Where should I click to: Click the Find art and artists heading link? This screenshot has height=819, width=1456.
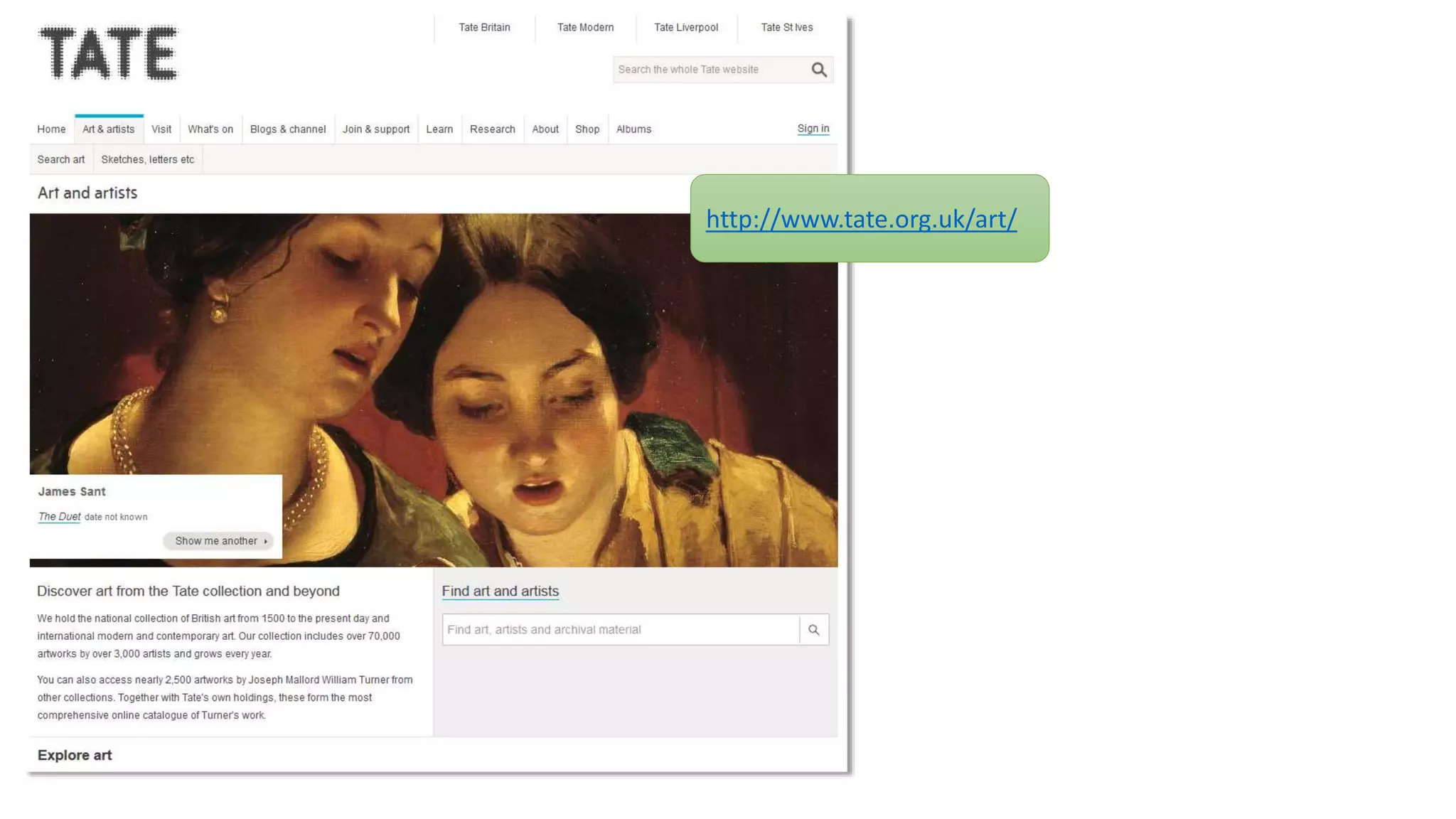point(500,591)
